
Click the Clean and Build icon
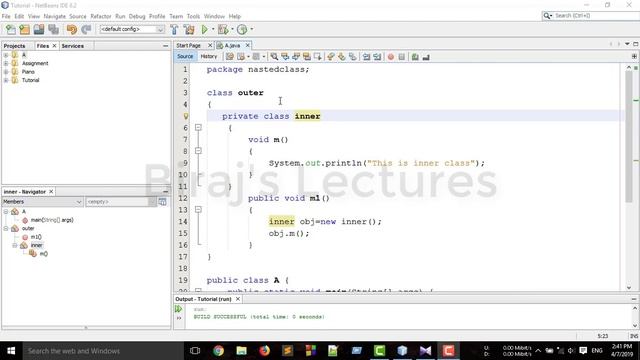pos(189,29)
